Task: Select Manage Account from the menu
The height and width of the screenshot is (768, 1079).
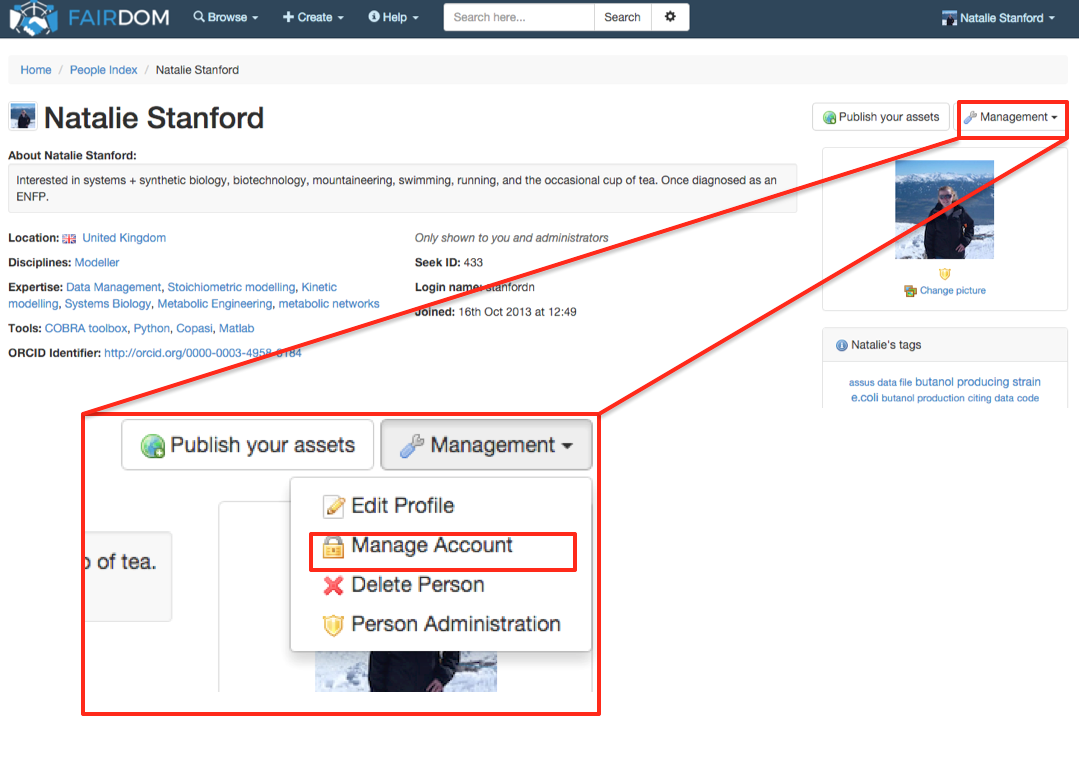Action: [x=431, y=546]
